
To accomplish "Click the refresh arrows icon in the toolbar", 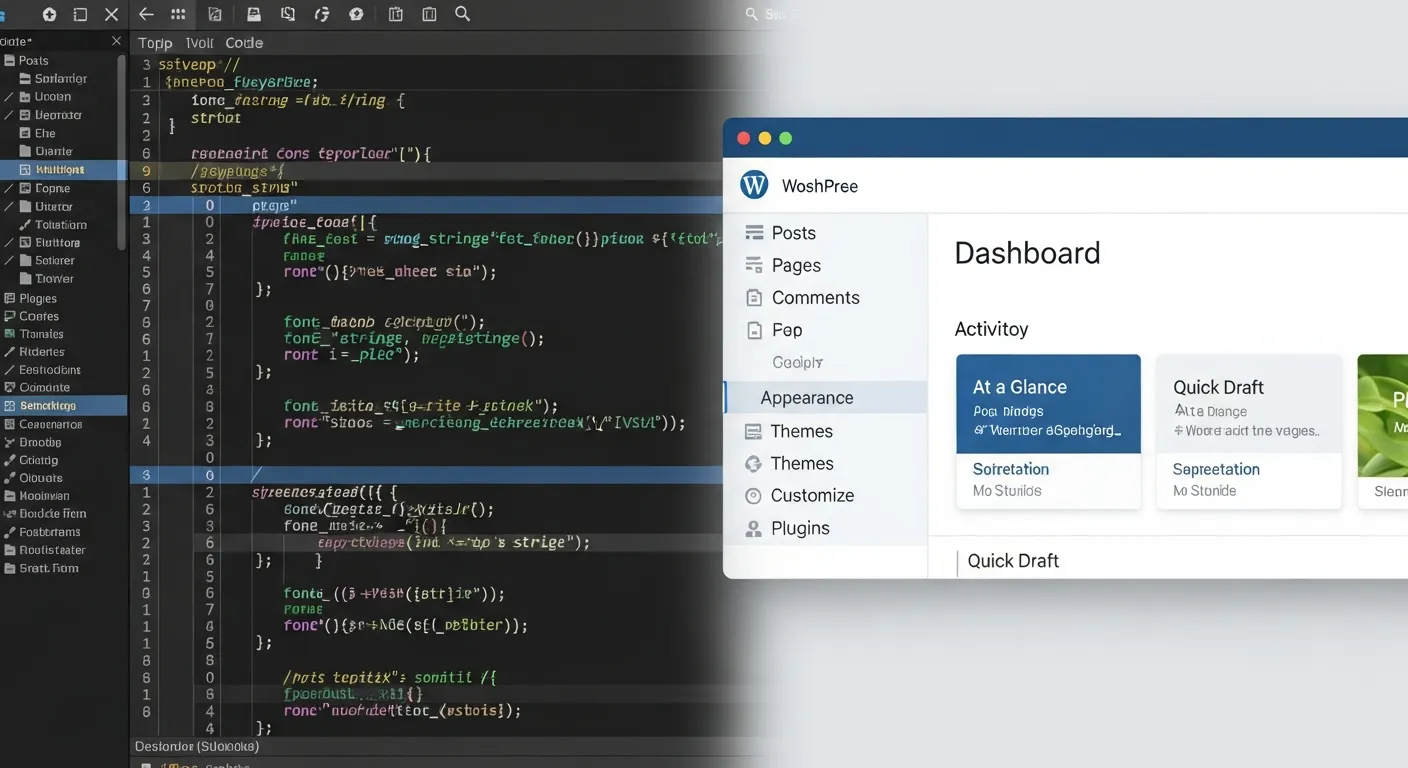I will pyautogui.click(x=322, y=14).
